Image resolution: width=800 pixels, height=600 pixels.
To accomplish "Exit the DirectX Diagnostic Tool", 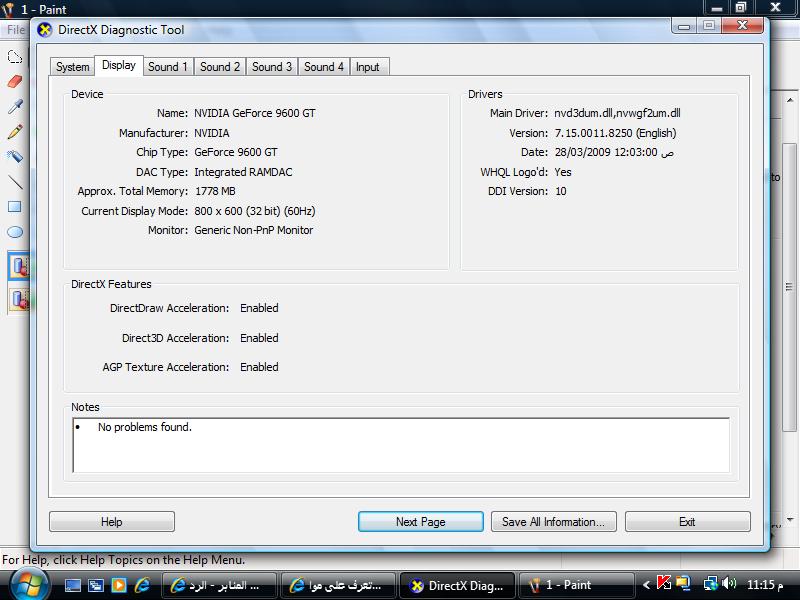I will (687, 522).
